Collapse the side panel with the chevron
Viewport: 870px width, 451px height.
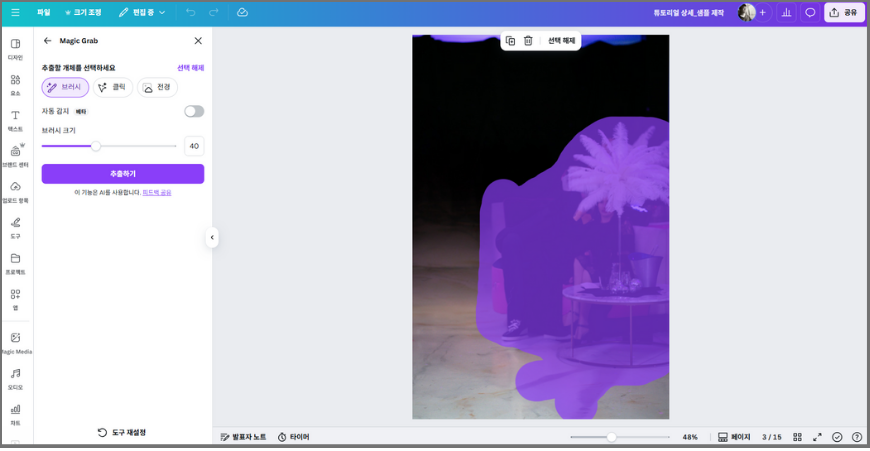(212, 237)
